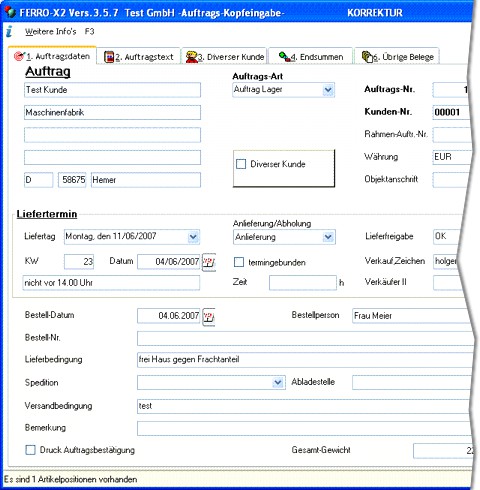Click the Bestell-Nr. field
This screenshot has width=480, height=490.
coord(305,338)
